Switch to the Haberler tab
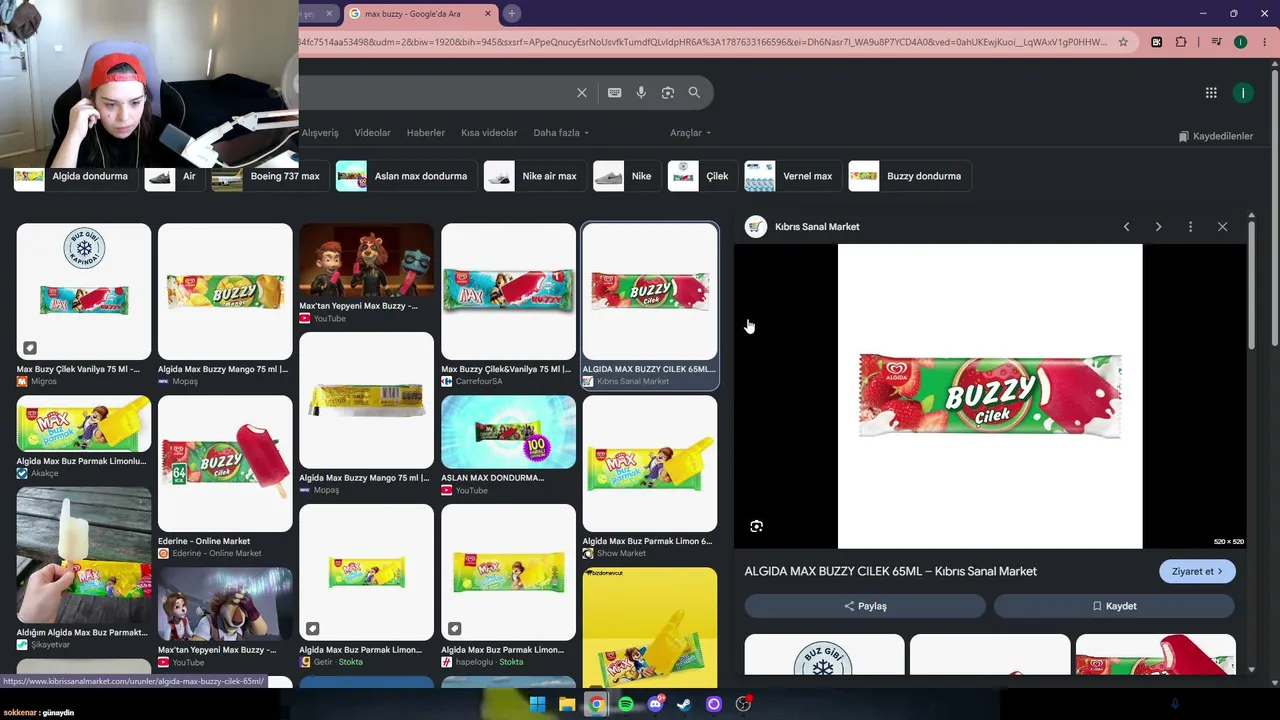 tap(426, 133)
